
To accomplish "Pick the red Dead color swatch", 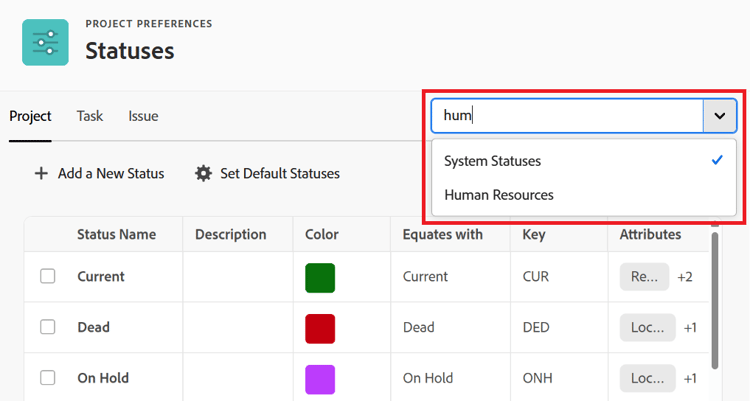I will click(x=320, y=328).
